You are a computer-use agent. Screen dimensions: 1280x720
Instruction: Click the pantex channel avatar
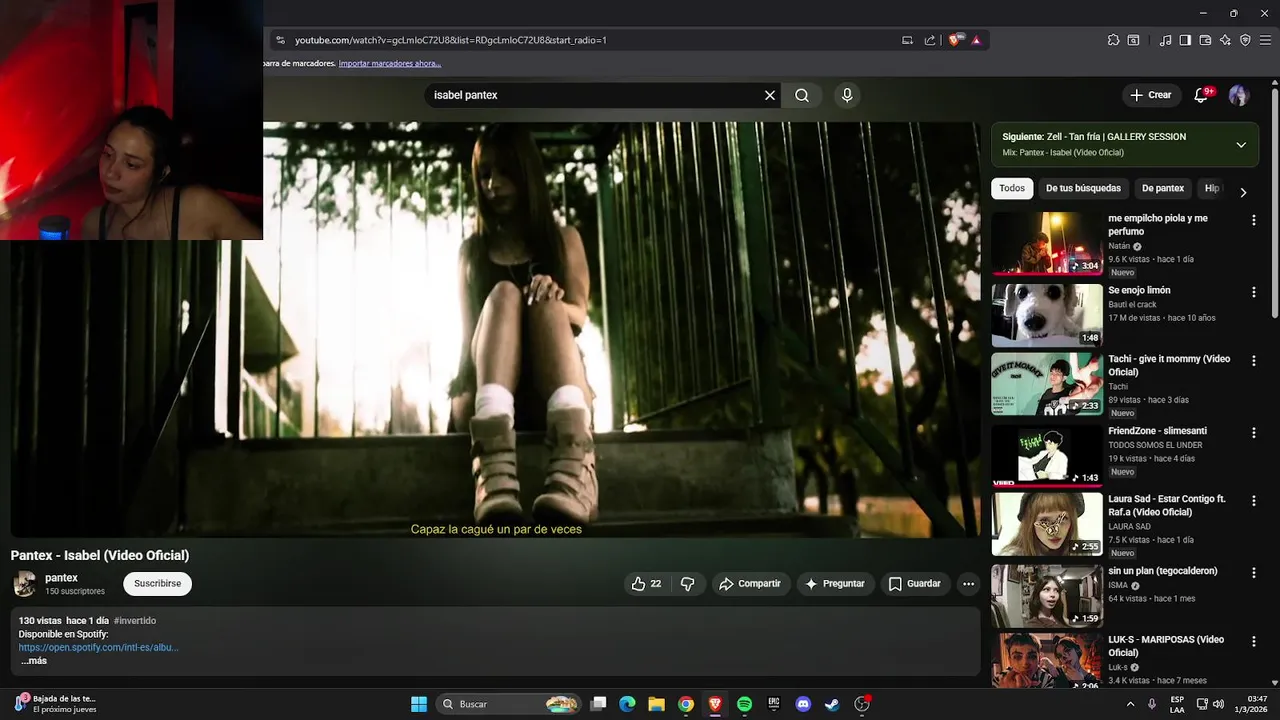pyautogui.click(x=24, y=584)
